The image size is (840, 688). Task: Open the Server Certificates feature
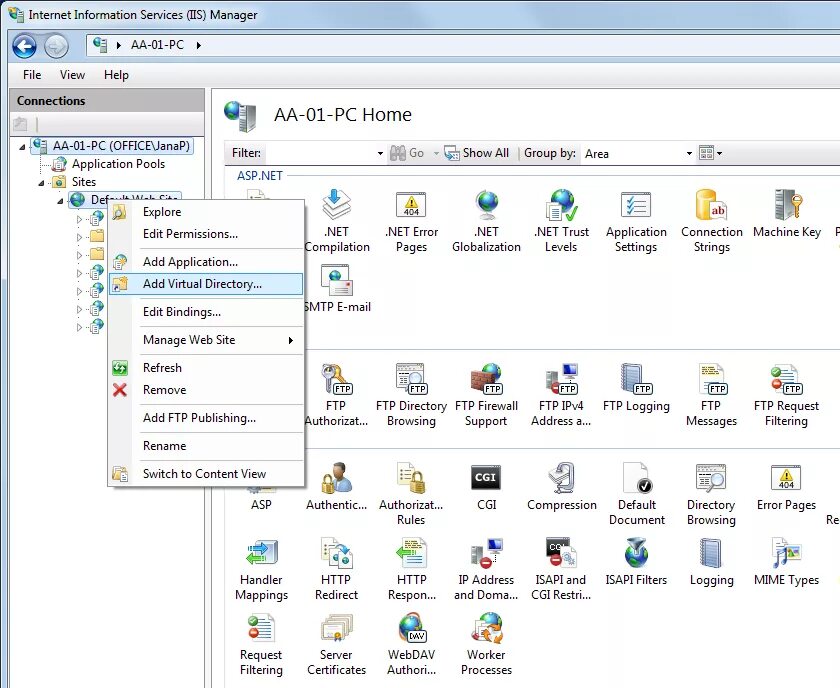(x=336, y=644)
